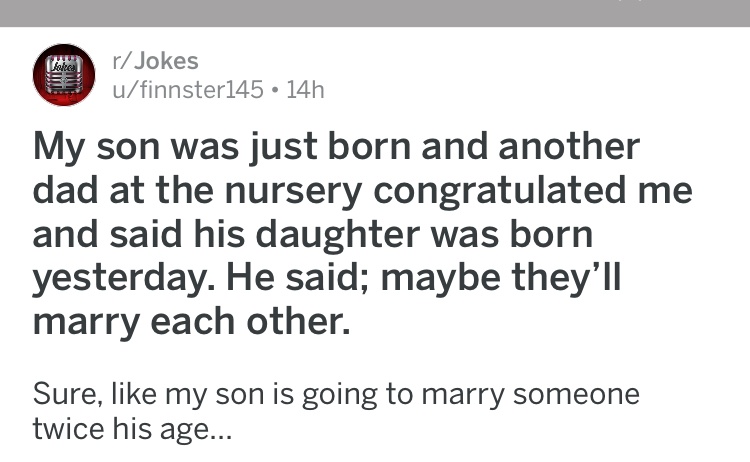
Task: Open the post title beginning 'My son was'
Action: point(362,233)
